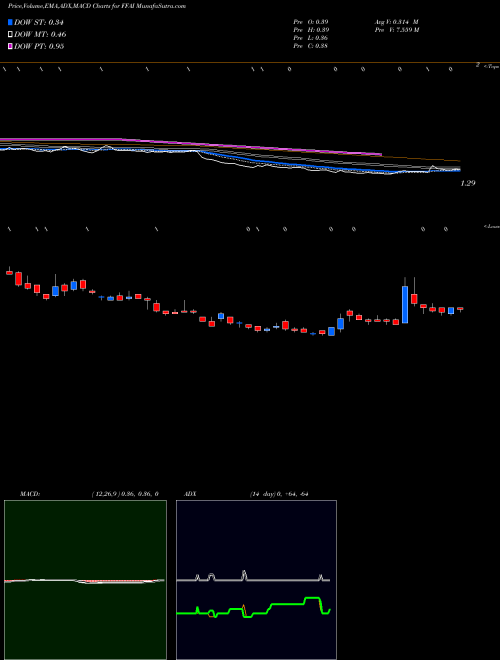Select the 'DOW ST: 0.34' legend text
Screen dimensions: 500x660
tap(39, 22)
